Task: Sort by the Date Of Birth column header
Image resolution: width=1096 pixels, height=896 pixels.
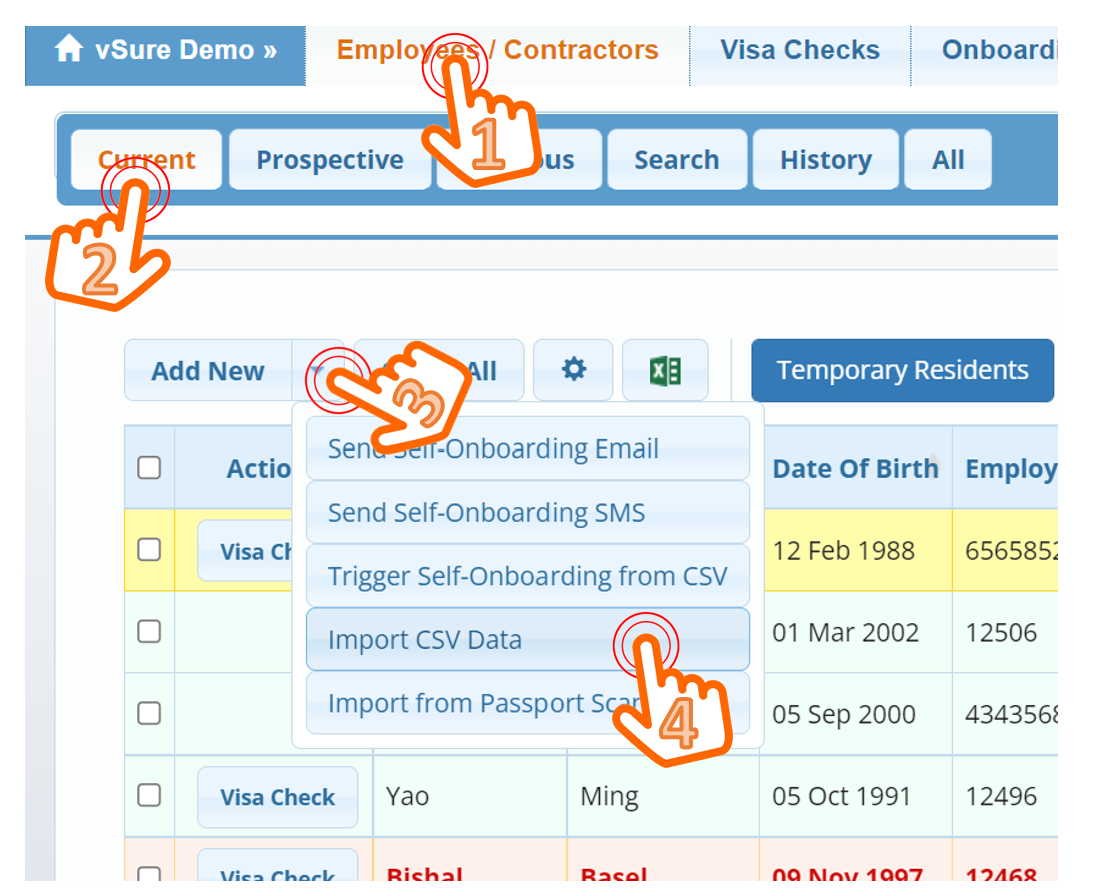Action: point(854,469)
